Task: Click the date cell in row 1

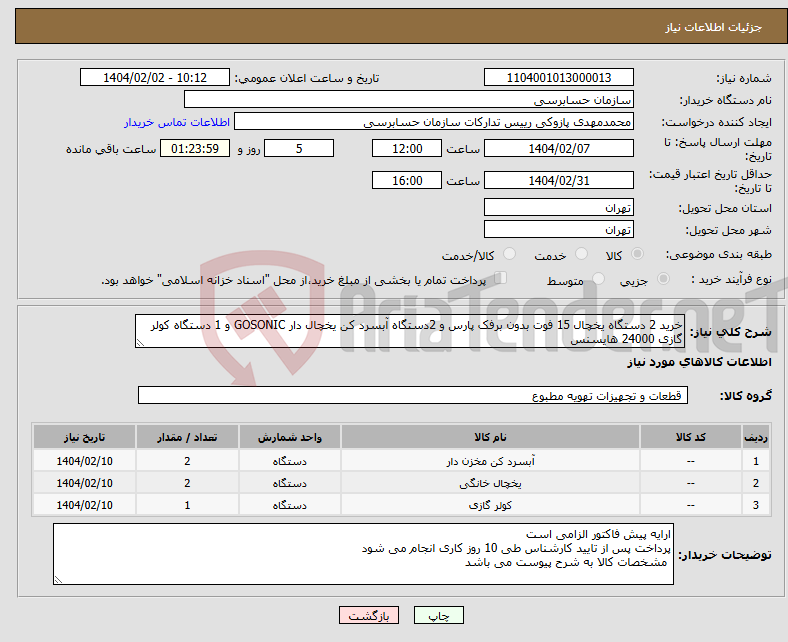Action: [x=84, y=461]
